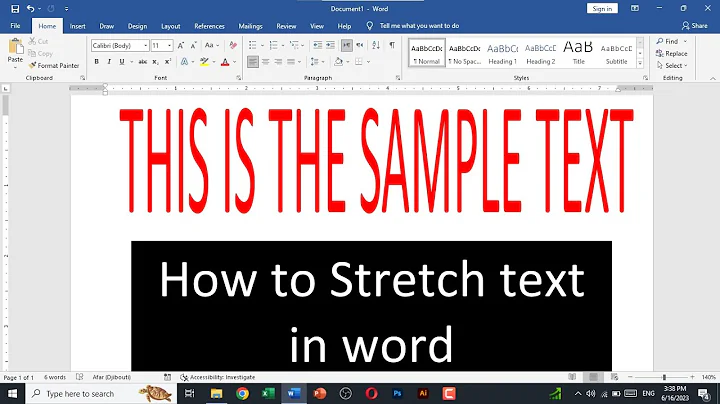The width and height of the screenshot is (720, 404).
Task: Open the borders dropdown arrow
Action: (368, 62)
